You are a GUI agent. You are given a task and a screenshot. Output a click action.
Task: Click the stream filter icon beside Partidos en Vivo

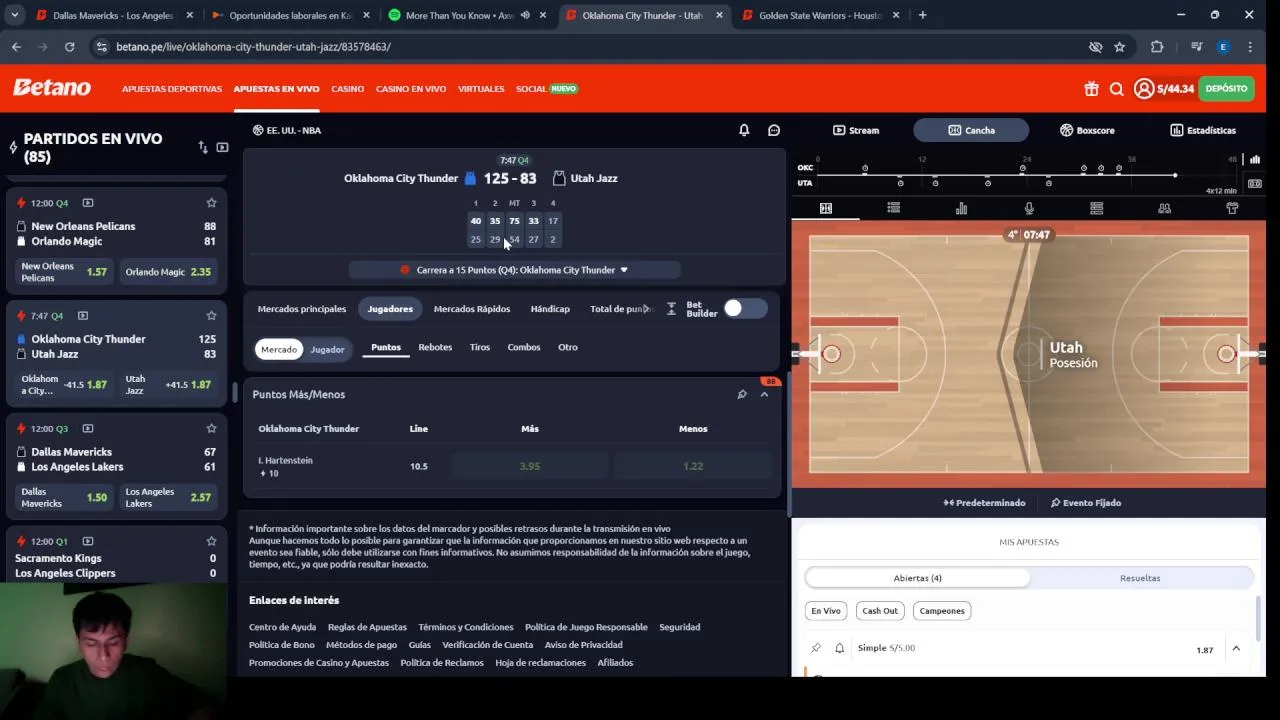tap(222, 147)
